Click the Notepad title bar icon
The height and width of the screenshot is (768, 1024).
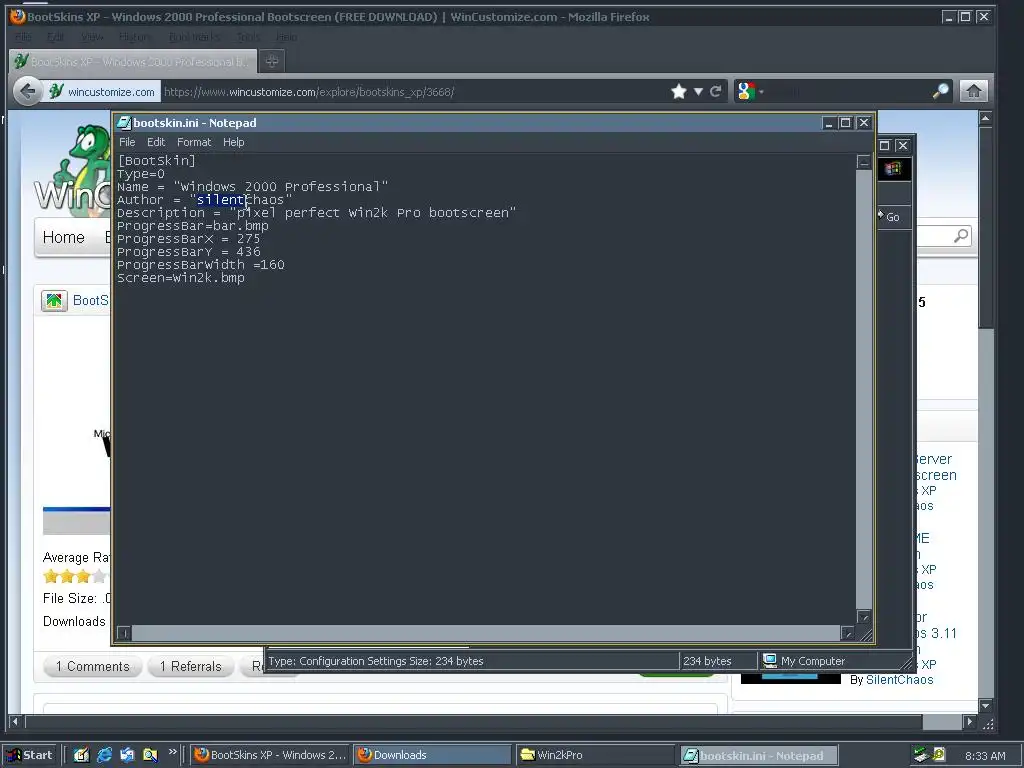(124, 123)
